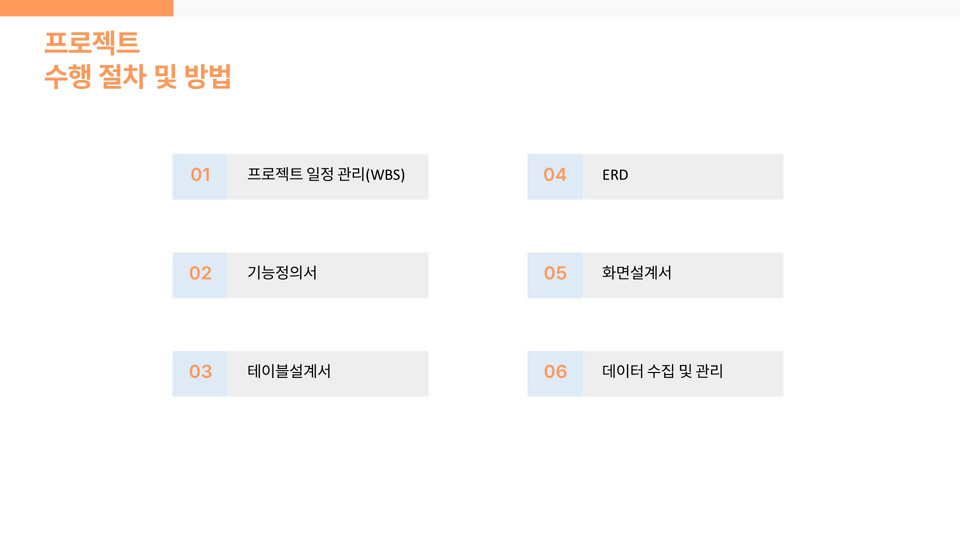
Task: Click the orange title word 프로젝트
Action: point(92,43)
